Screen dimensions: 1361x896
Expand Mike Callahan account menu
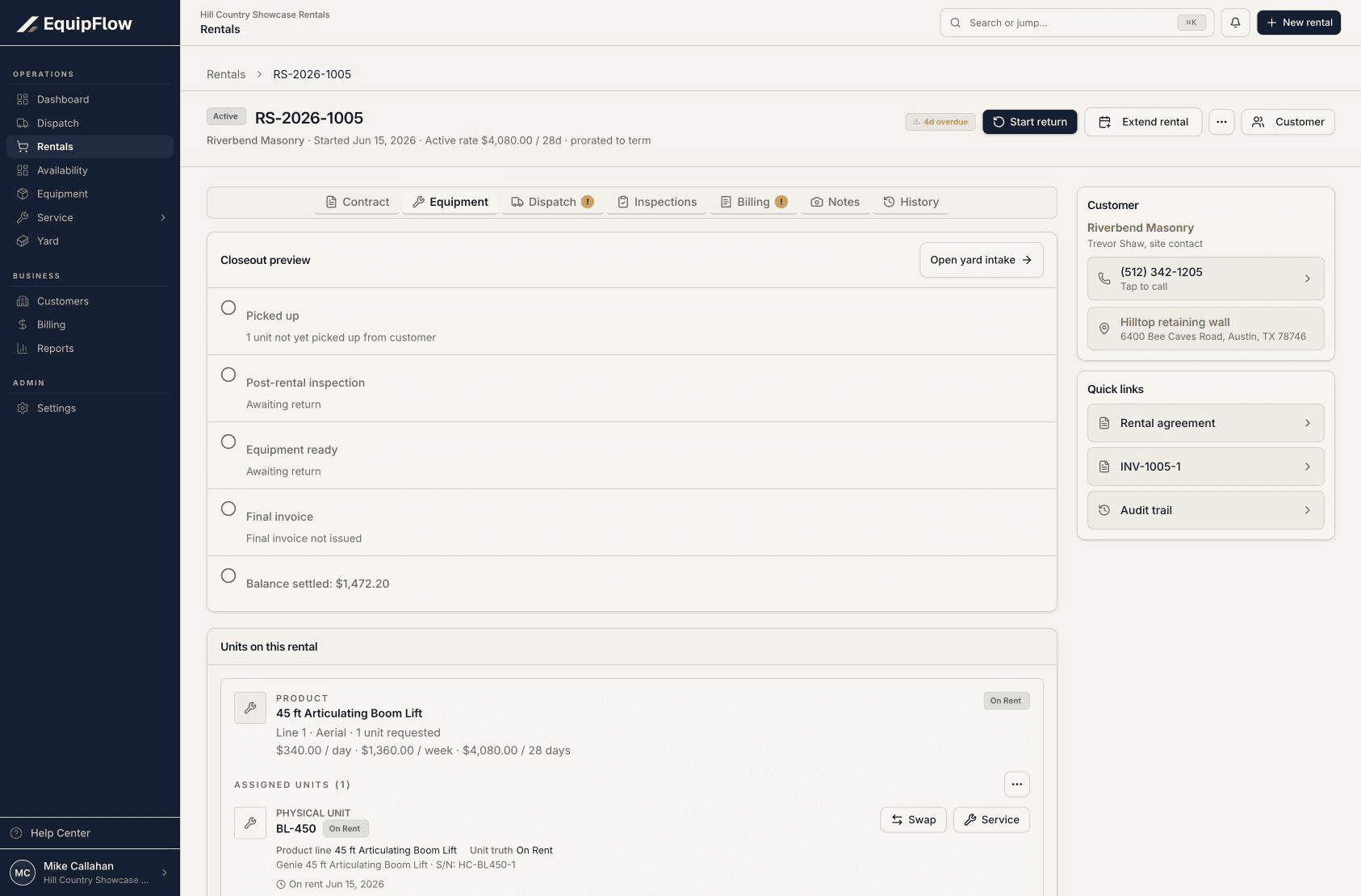point(165,873)
